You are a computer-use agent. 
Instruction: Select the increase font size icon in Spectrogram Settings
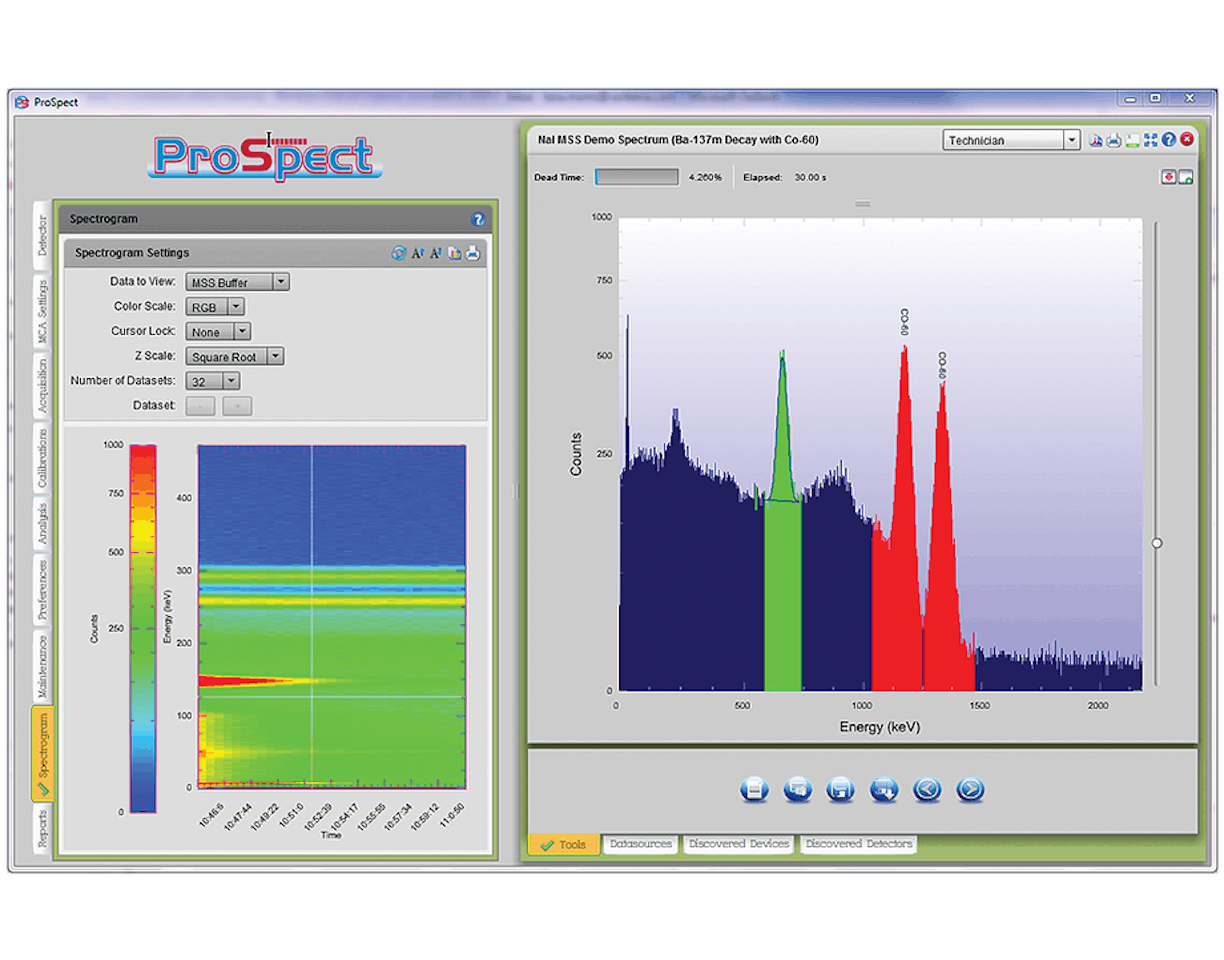point(417,253)
